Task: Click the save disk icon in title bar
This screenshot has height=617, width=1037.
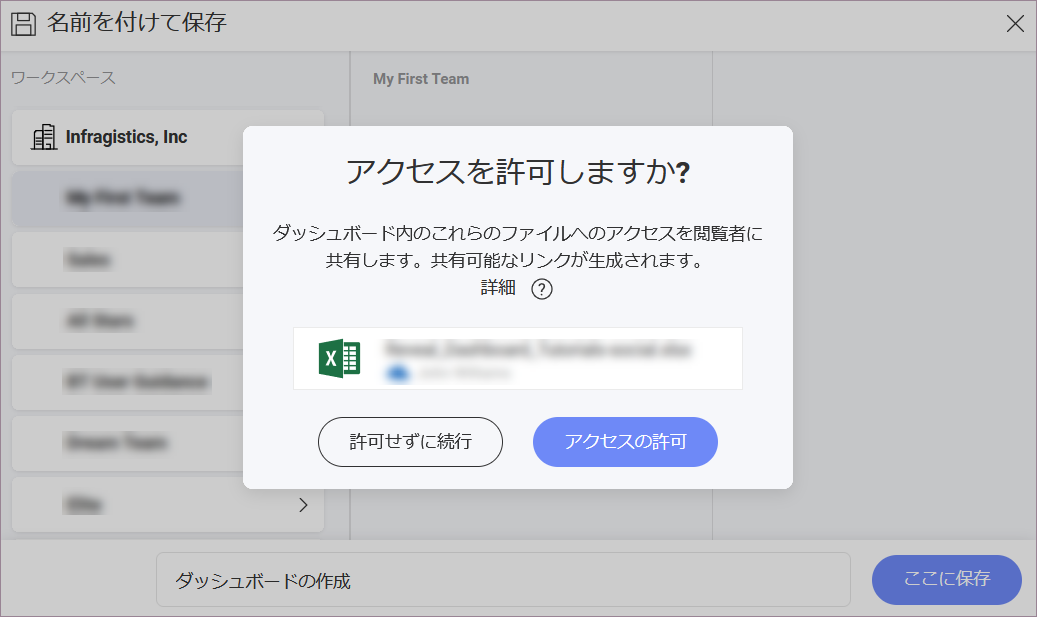Action: 23,24
